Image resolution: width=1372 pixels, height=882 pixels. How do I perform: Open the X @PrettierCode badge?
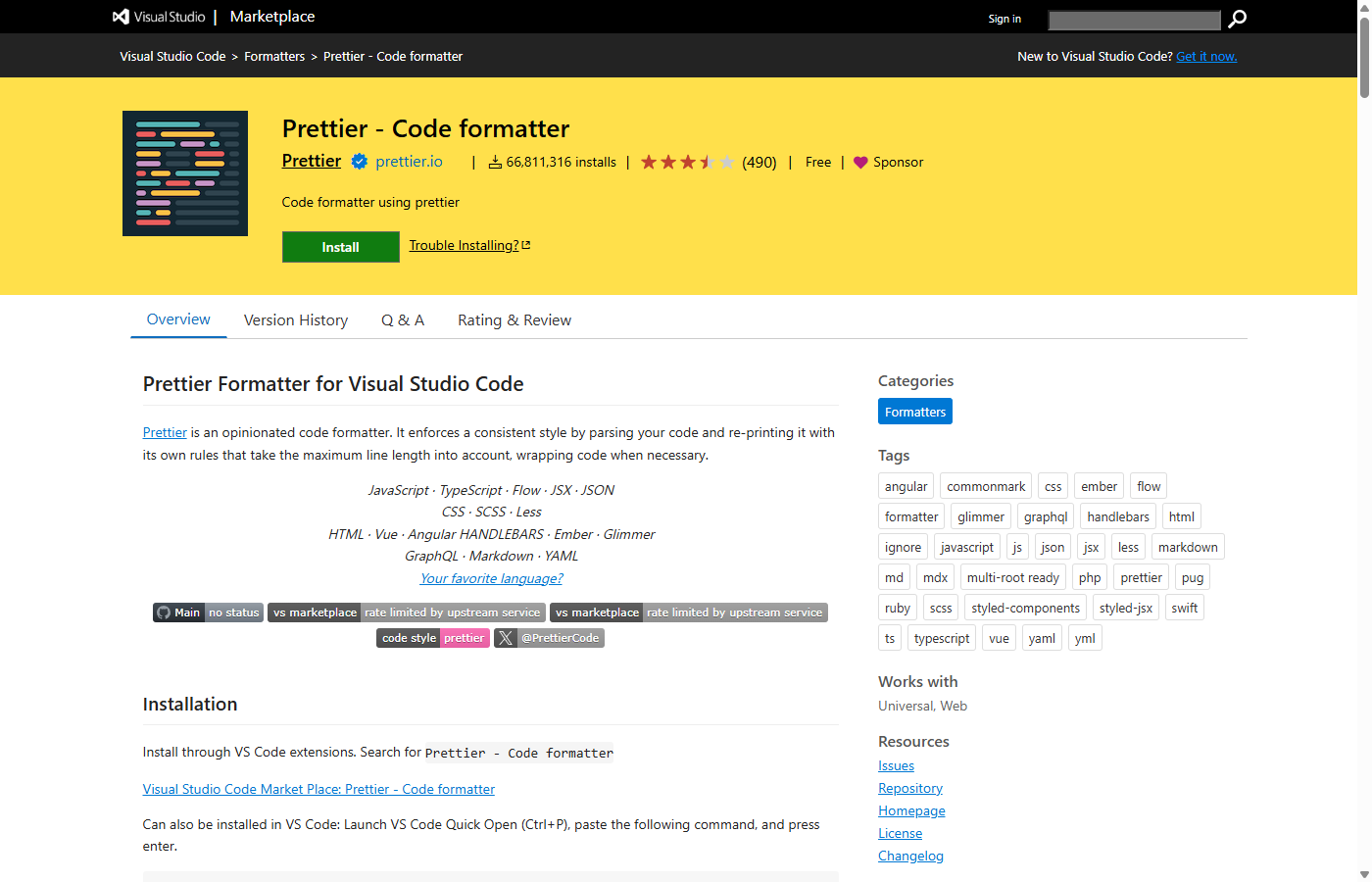549,638
